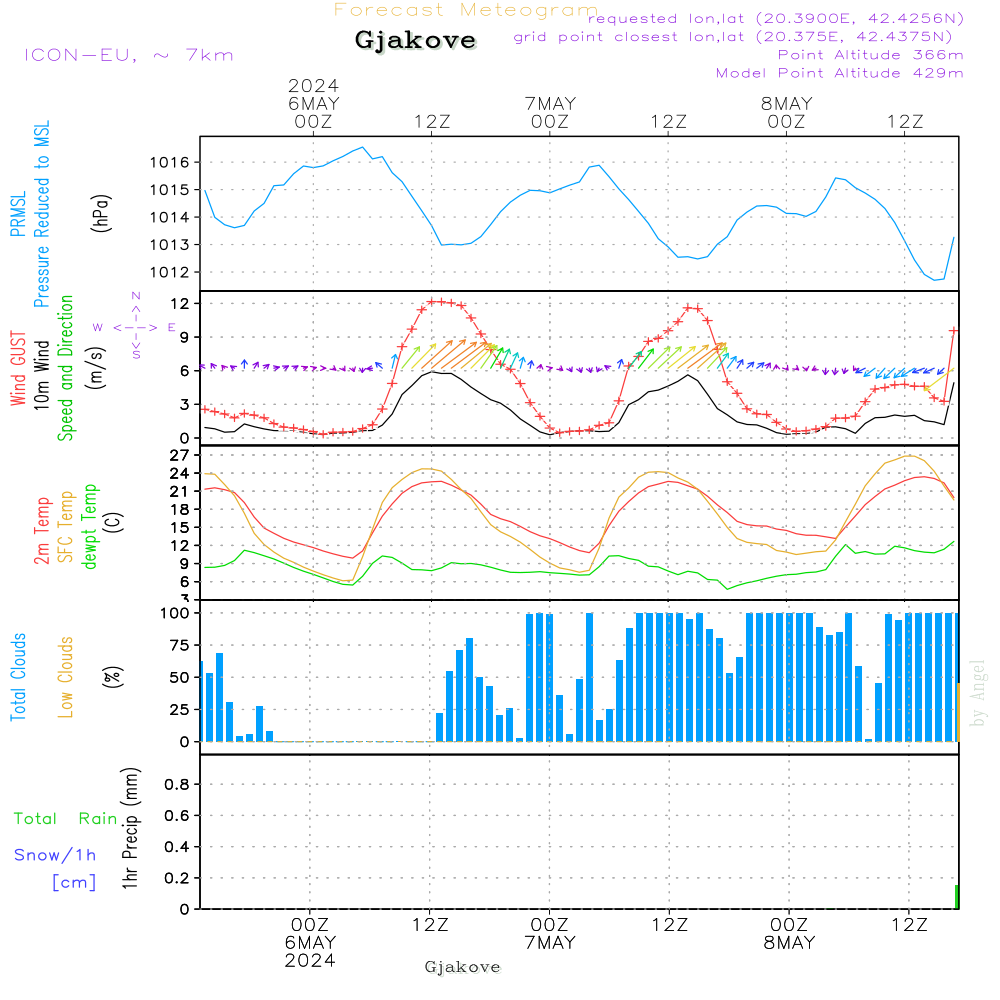Image resolution: width=1000 pixels, height=1000 pixels.
Task: Click "6MAY" date label below precipitation chart
Action: (x=310, y=943)
